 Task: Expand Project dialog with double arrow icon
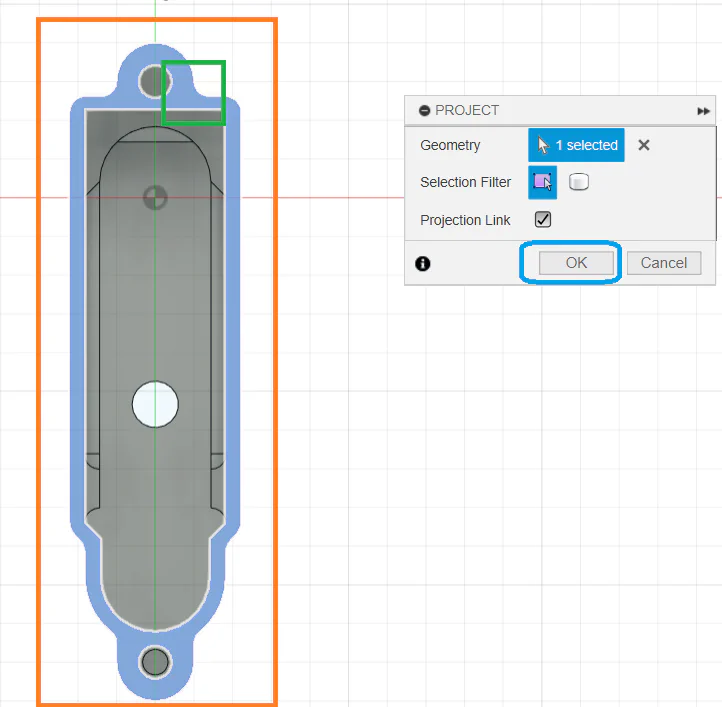click(x=703, y=111)
